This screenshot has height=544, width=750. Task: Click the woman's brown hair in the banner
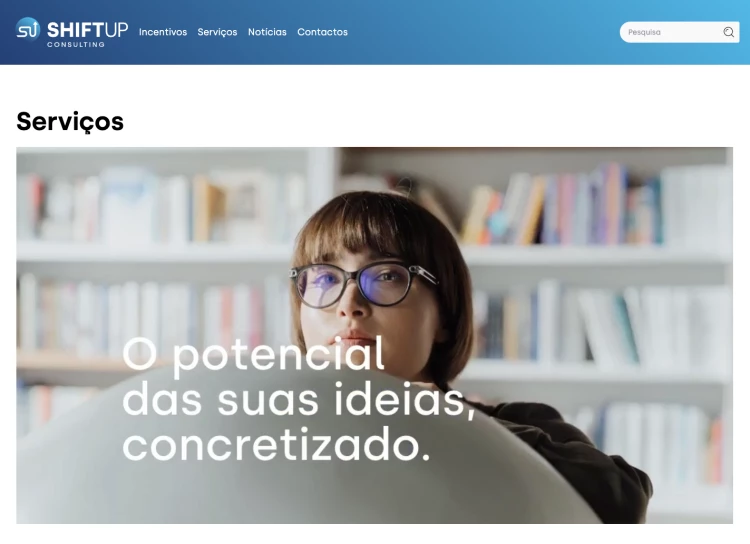(x=378, y=225)
